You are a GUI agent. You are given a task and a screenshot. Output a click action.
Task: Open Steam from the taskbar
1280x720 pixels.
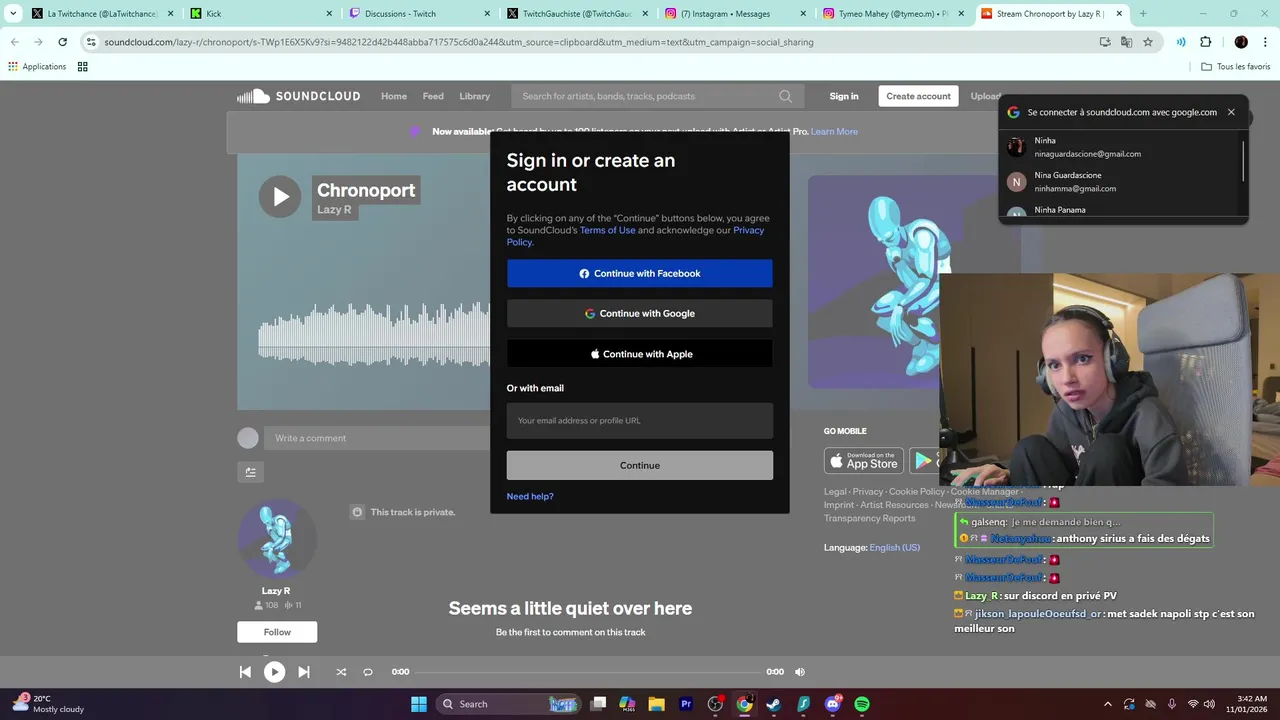(774, 704)
